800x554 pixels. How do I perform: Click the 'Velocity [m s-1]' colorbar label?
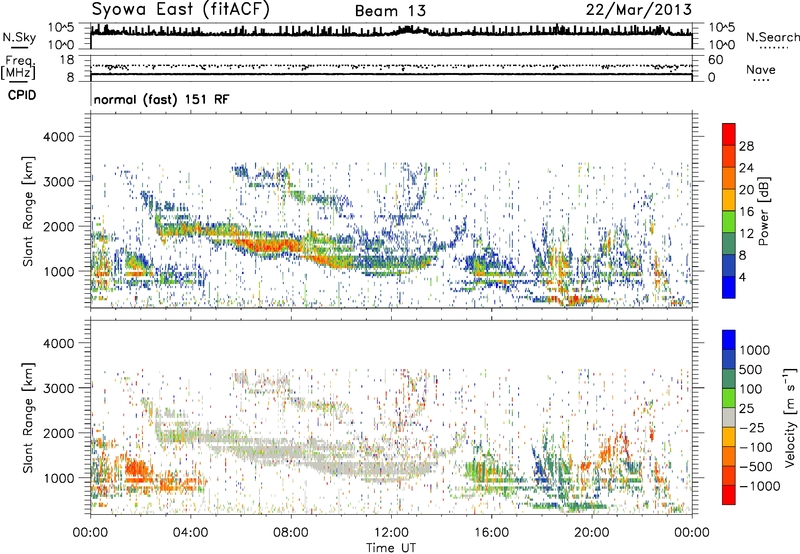[x=790, y=417]
